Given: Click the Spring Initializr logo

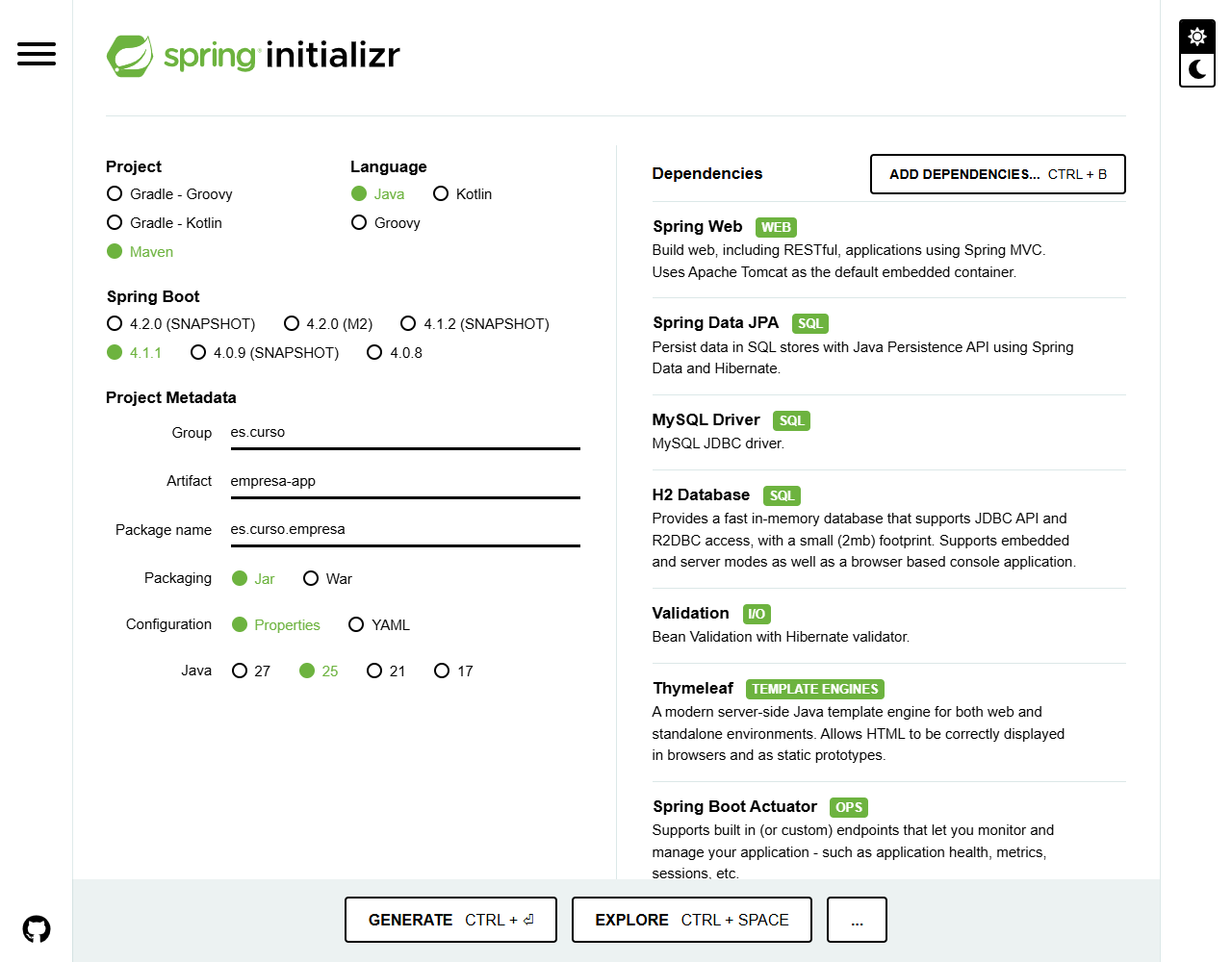Looking at the screenshot, I should point(253,56).
